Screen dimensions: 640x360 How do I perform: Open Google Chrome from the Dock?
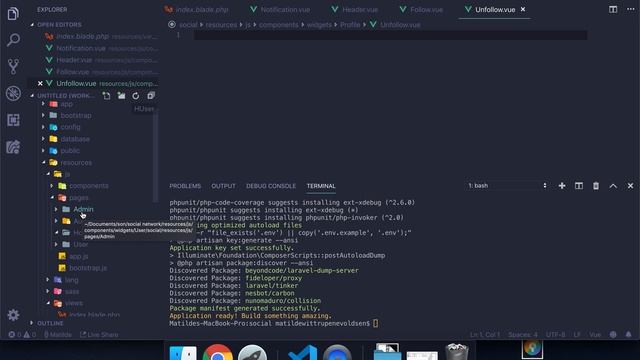pos(218,353)
